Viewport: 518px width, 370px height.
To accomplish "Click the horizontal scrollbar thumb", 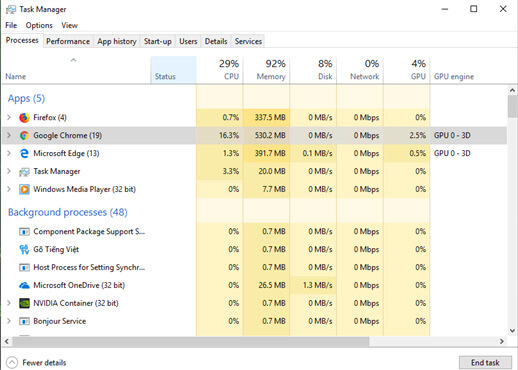I will (x=191, y=341).
